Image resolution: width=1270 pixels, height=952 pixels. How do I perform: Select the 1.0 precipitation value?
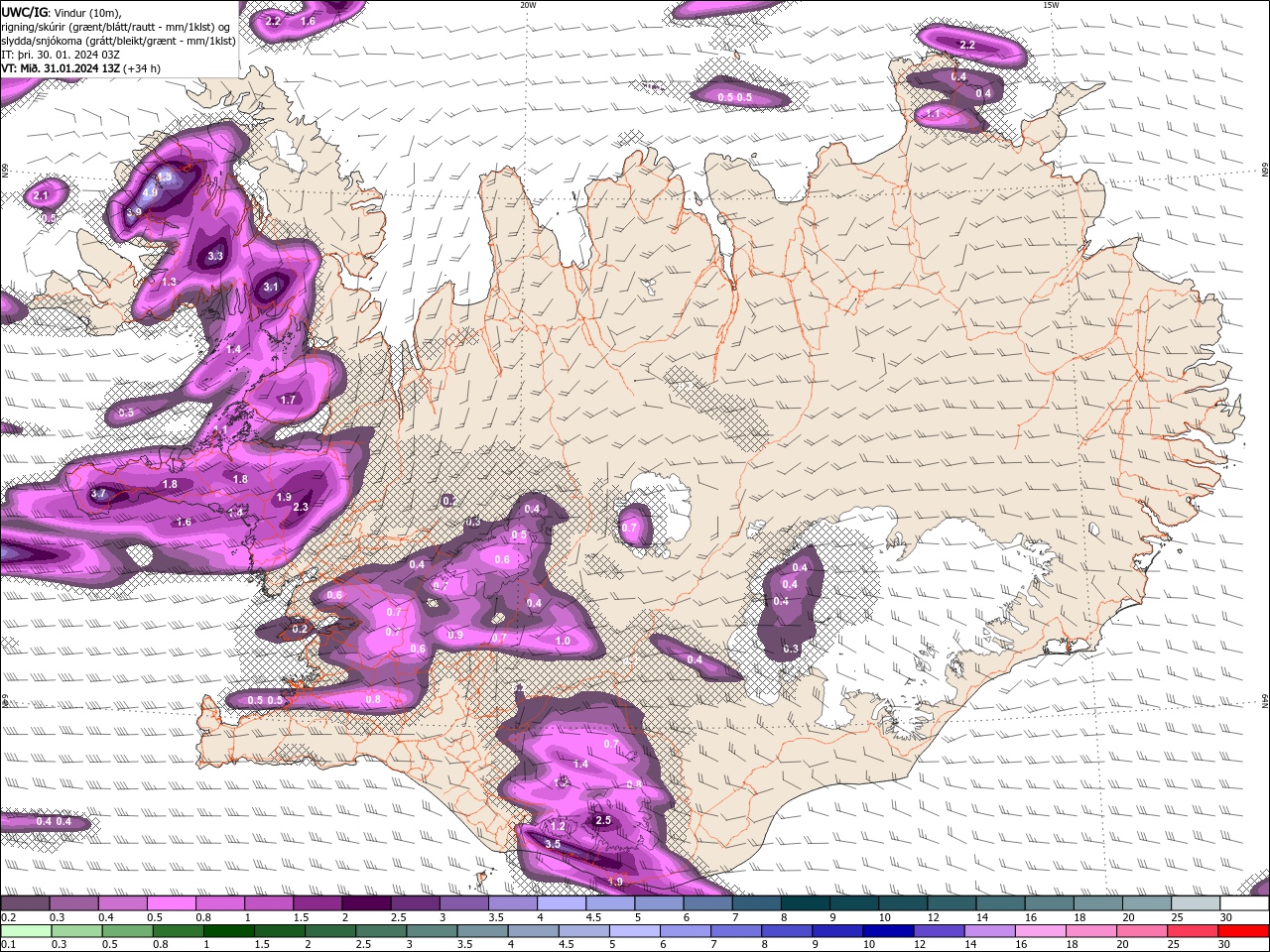click(x=563, y=642)
